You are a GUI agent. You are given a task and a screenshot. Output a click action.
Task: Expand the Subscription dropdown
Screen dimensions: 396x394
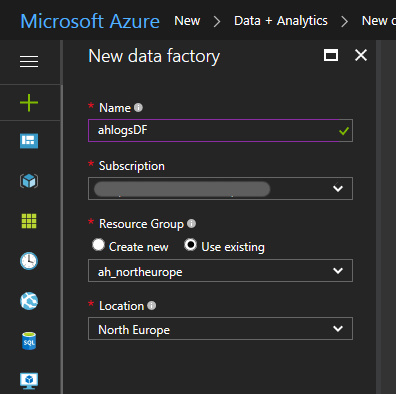coord(220,189)
